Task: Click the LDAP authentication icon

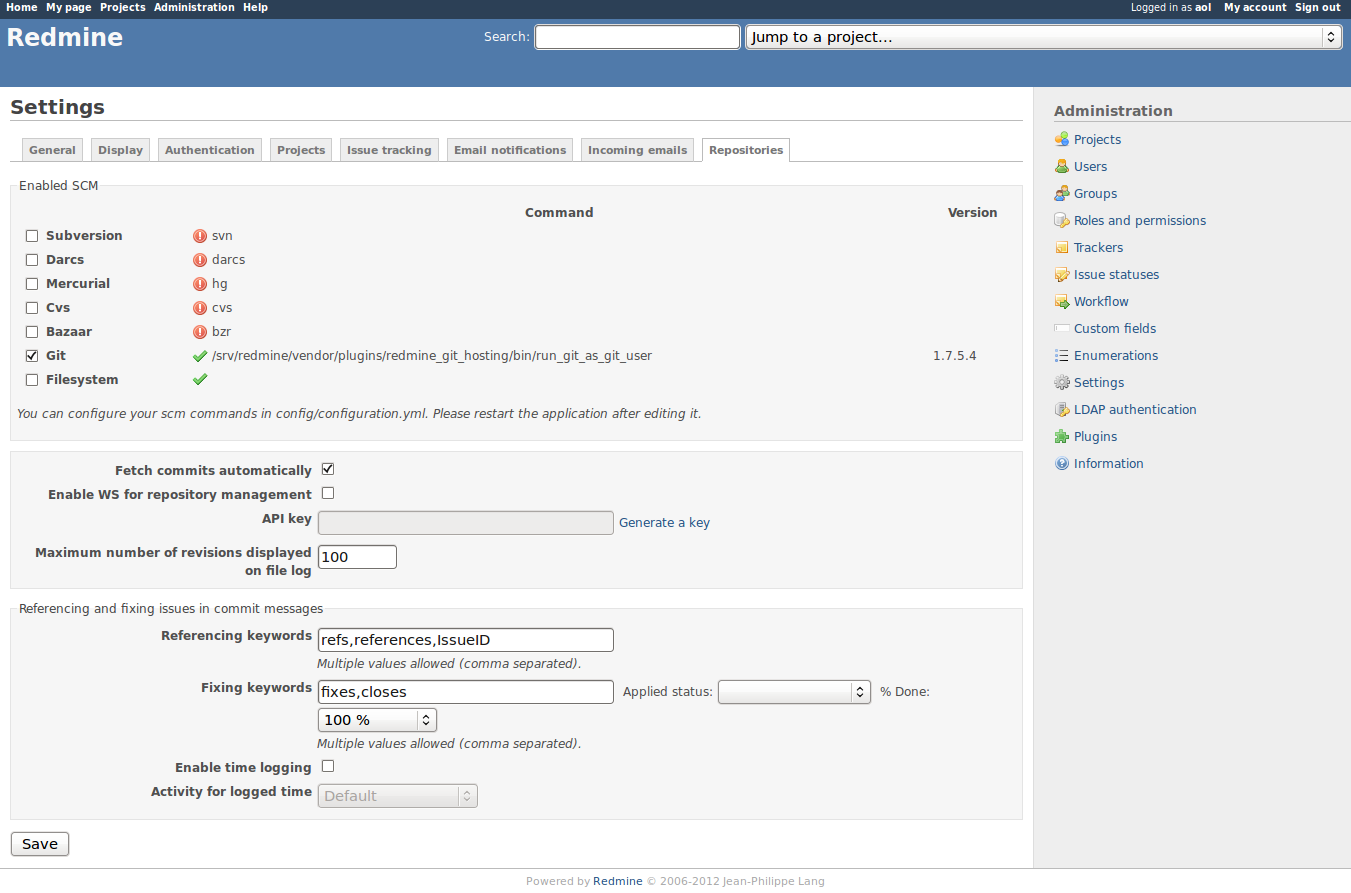Action: [1062, 410]
